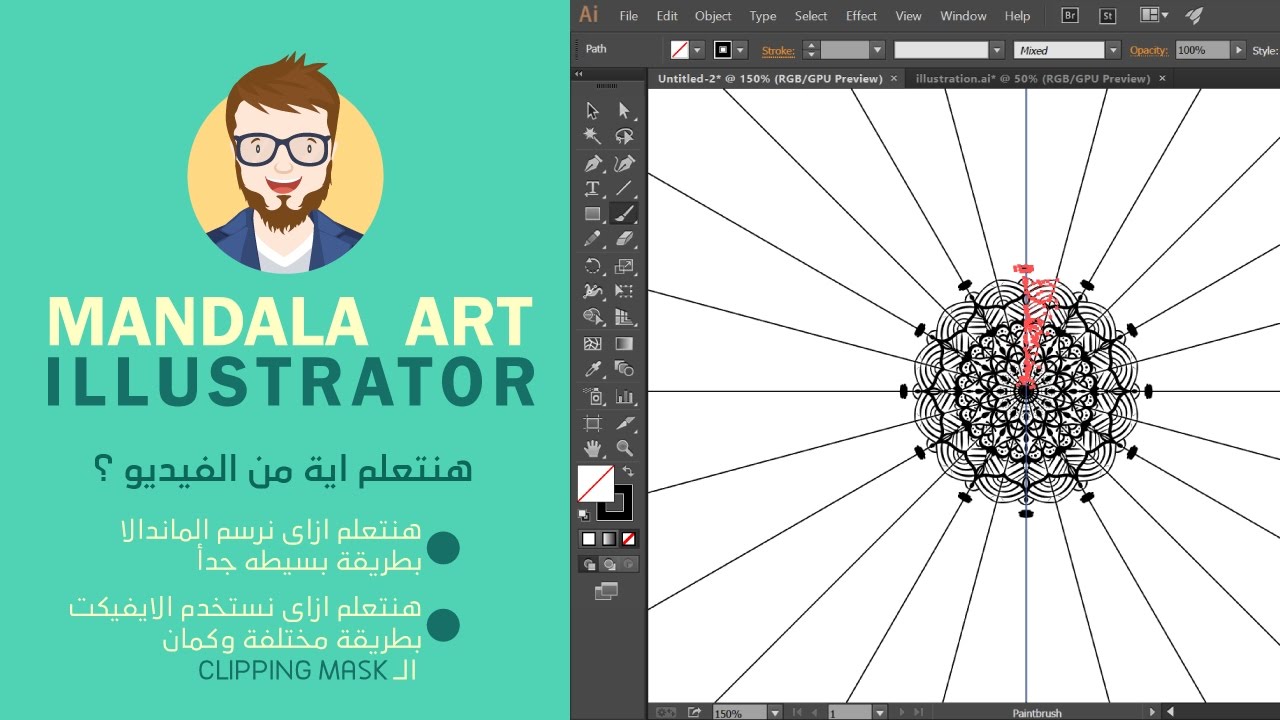The height and width of the screenshot is (720, 1280).
Task: Change the screen mode button
Action: (x=607, y=592)
